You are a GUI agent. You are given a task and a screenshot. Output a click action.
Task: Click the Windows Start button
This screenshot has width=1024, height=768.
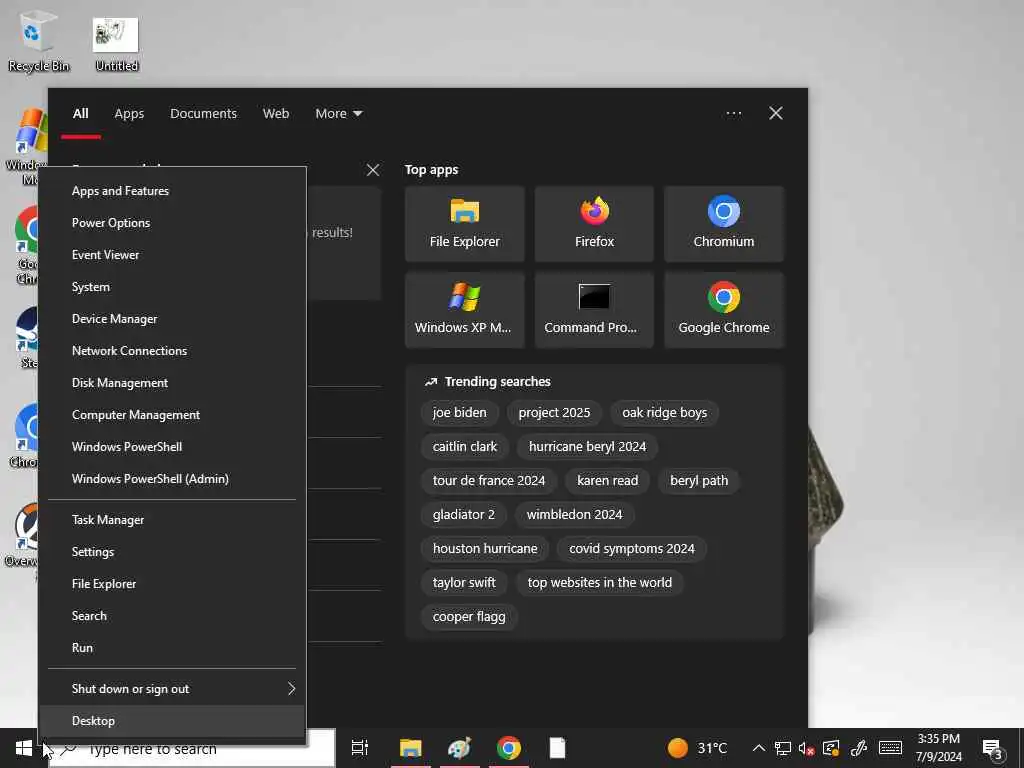pyautogui.click(x=24, y=748)
